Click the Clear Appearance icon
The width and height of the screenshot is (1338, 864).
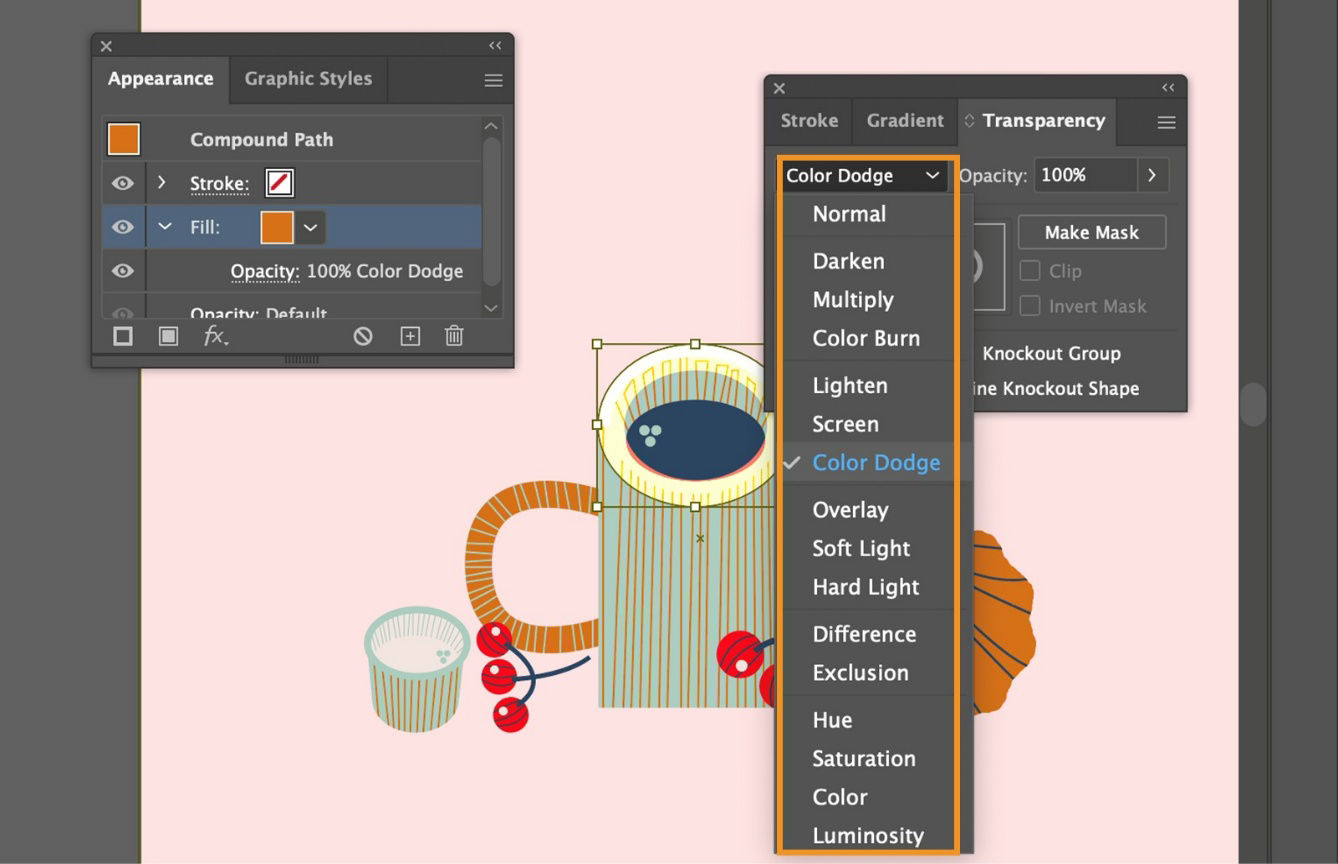(x=363, y=336)
